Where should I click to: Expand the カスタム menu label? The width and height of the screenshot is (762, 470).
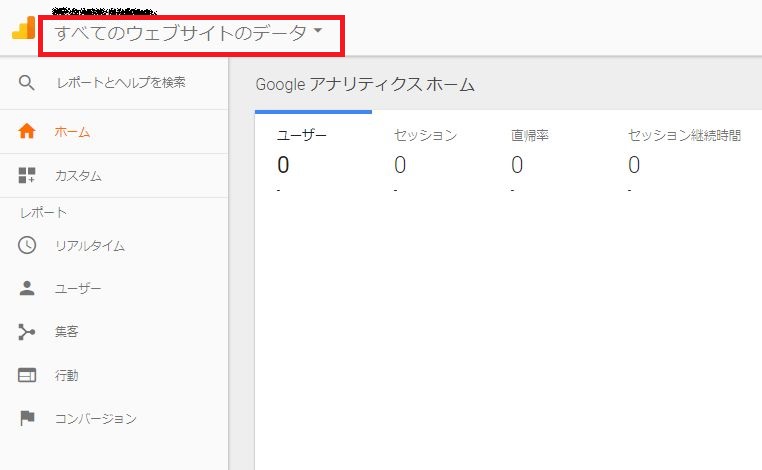coord(78,176)
